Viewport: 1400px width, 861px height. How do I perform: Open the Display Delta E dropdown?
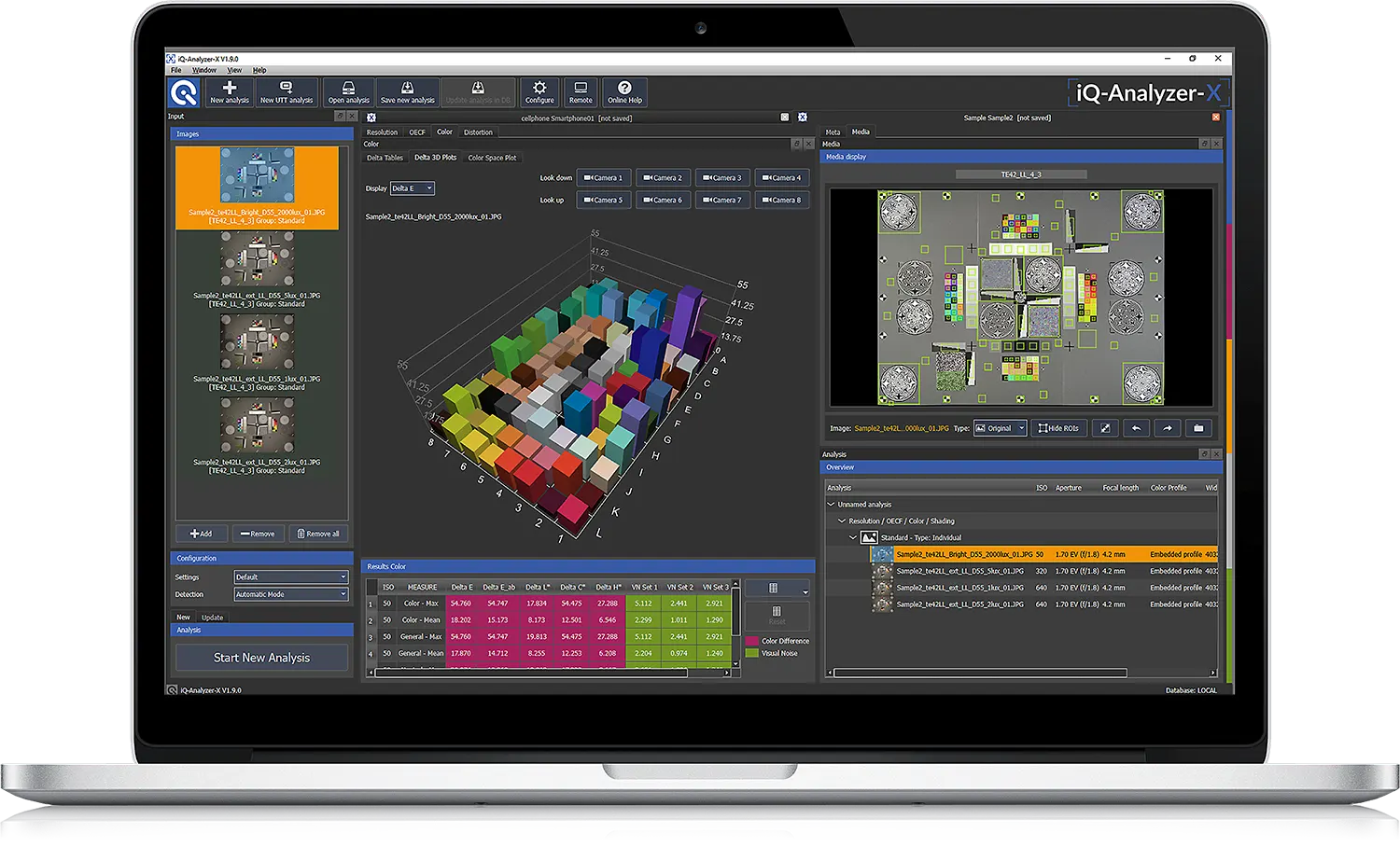pyautogui.click(x=413, y=188)
